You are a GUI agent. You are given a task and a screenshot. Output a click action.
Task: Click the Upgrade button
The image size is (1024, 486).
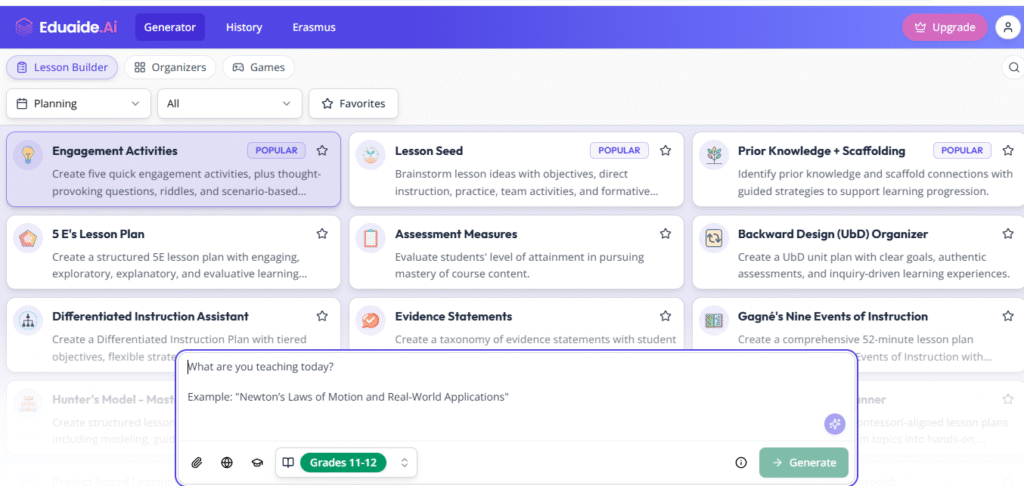tap(943, 27)
